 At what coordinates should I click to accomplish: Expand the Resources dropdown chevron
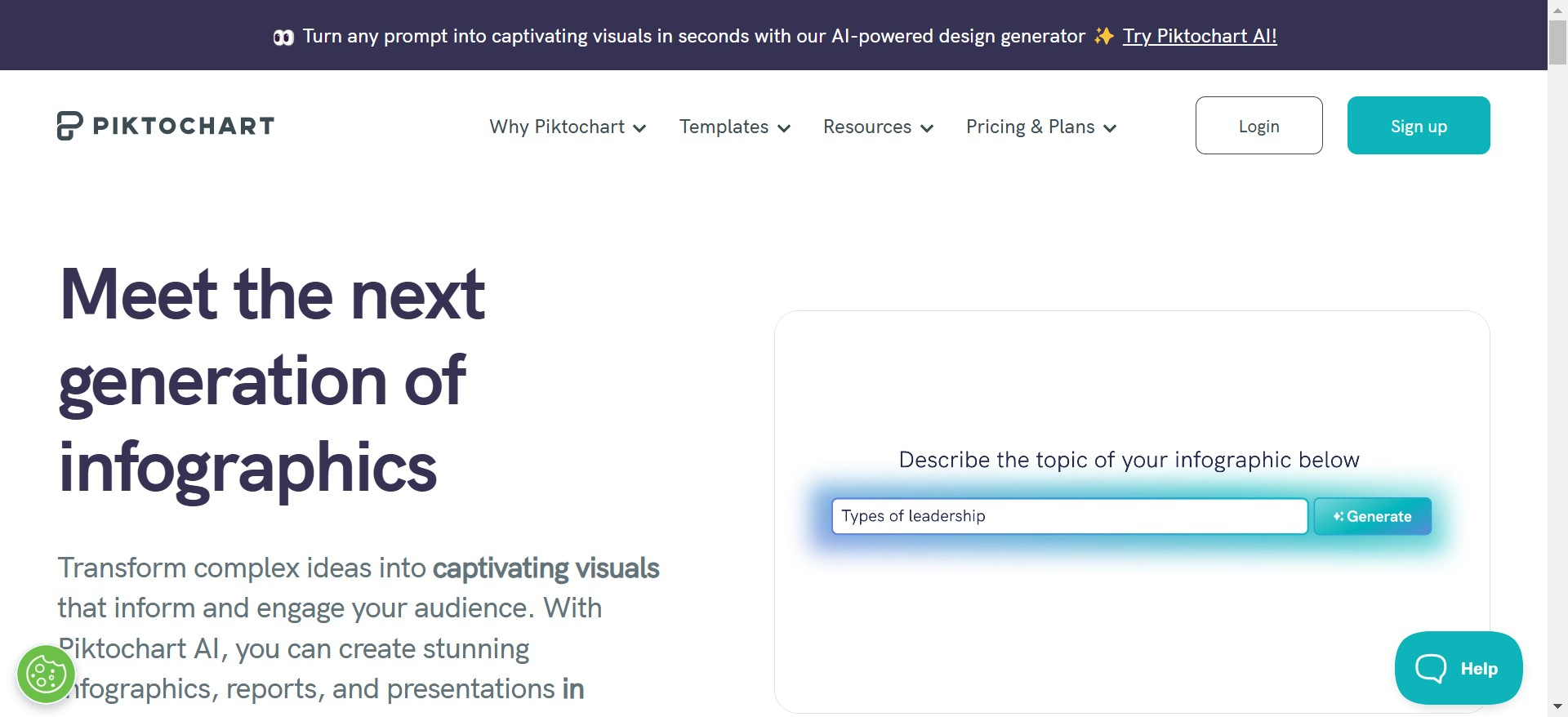[x=927, y=128]
